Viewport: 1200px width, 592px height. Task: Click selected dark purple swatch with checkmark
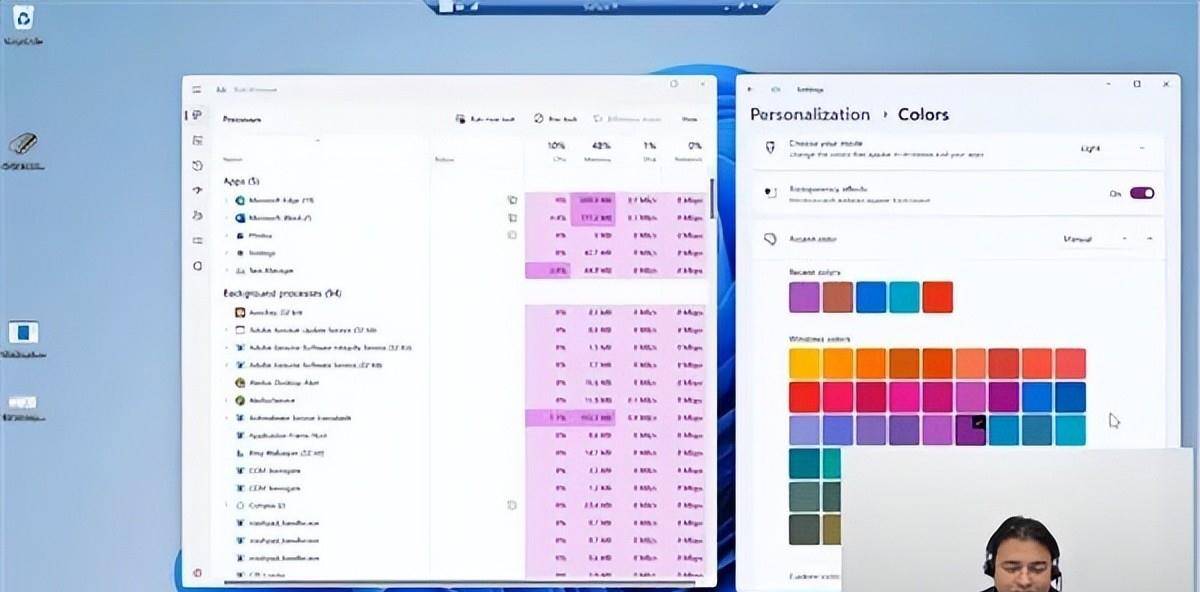971,430
